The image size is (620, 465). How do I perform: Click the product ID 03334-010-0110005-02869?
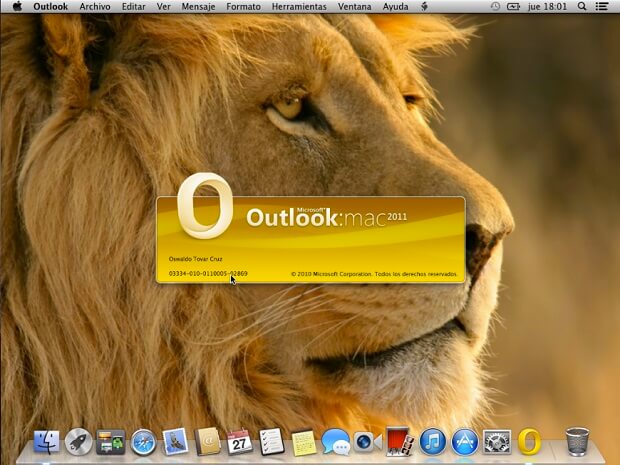click(208, 274)
